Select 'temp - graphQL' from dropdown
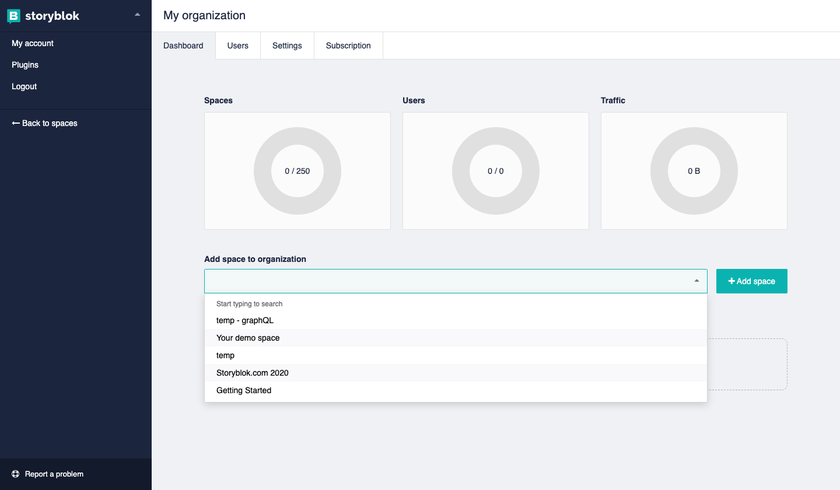Image resolution: width=840 pixels, height=490 pixels. coord(455,320)
